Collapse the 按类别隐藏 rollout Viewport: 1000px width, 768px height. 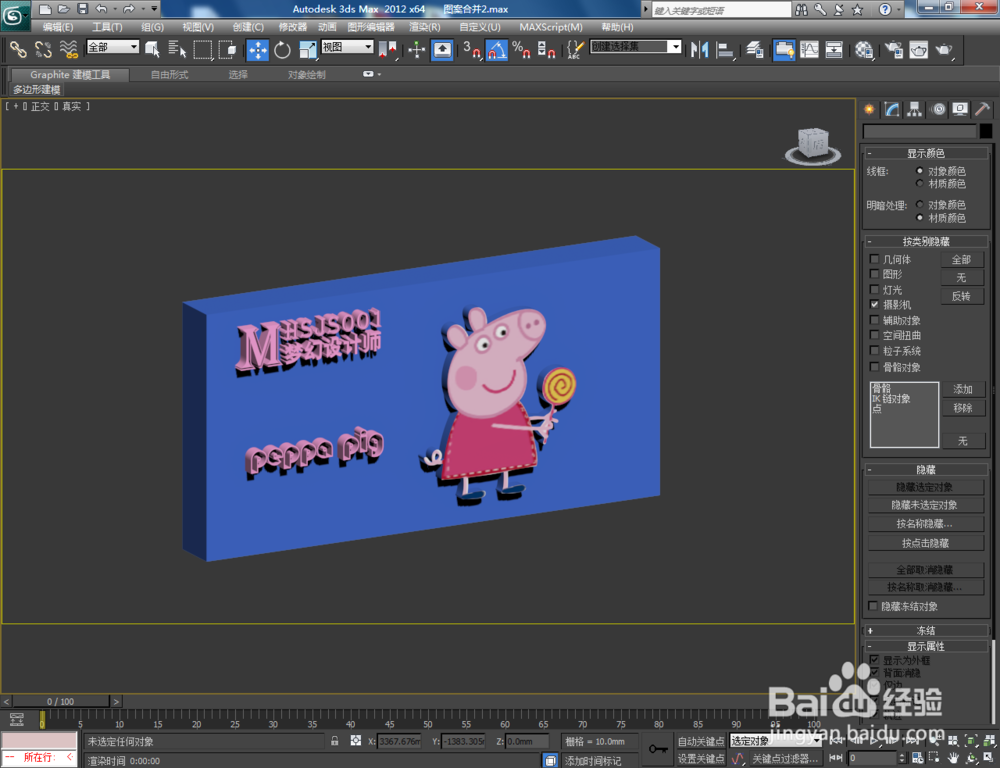tap(925, 241)
